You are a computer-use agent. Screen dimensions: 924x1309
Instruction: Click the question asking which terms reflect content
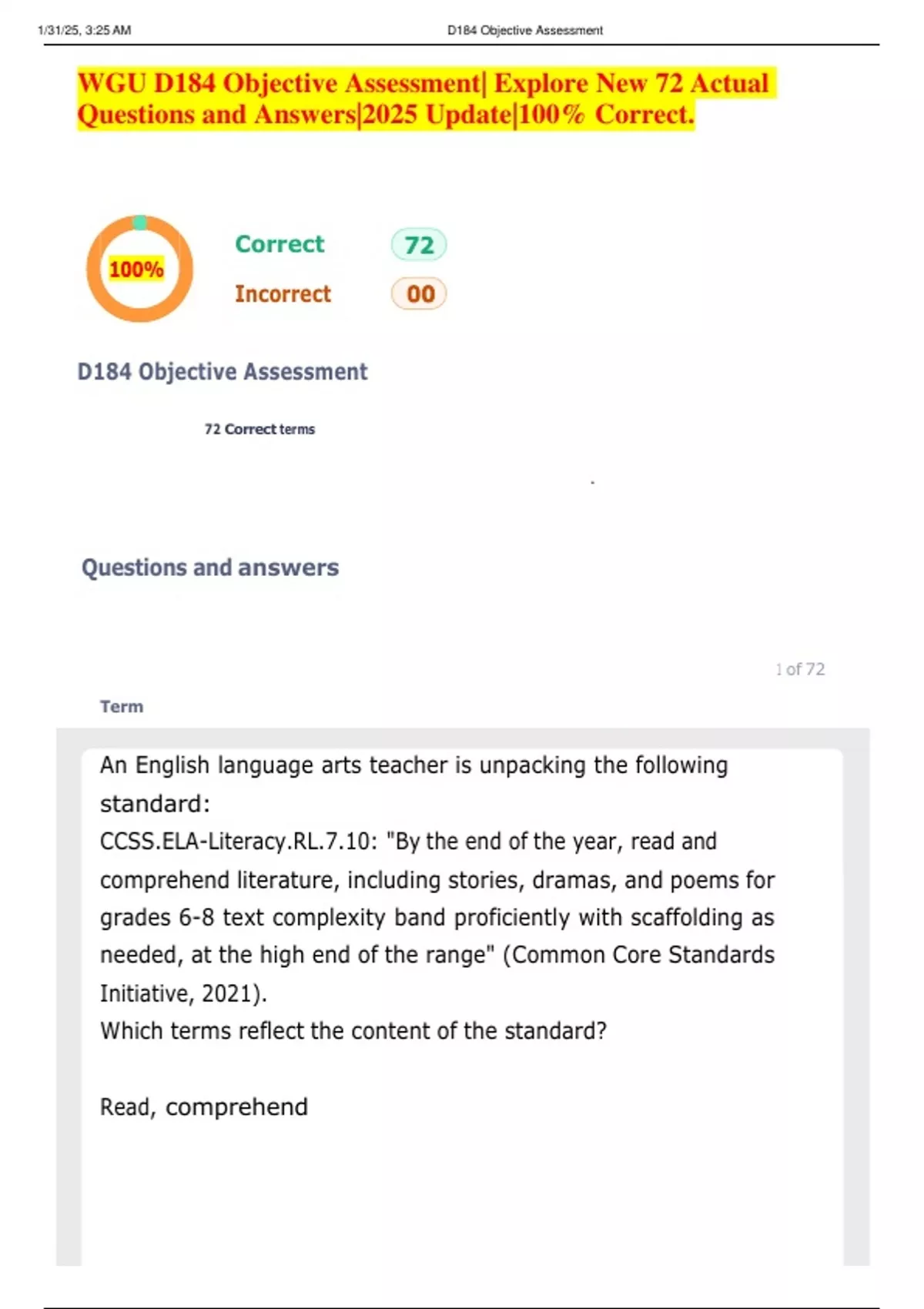pyautogui.click(x=353, y=1030)
